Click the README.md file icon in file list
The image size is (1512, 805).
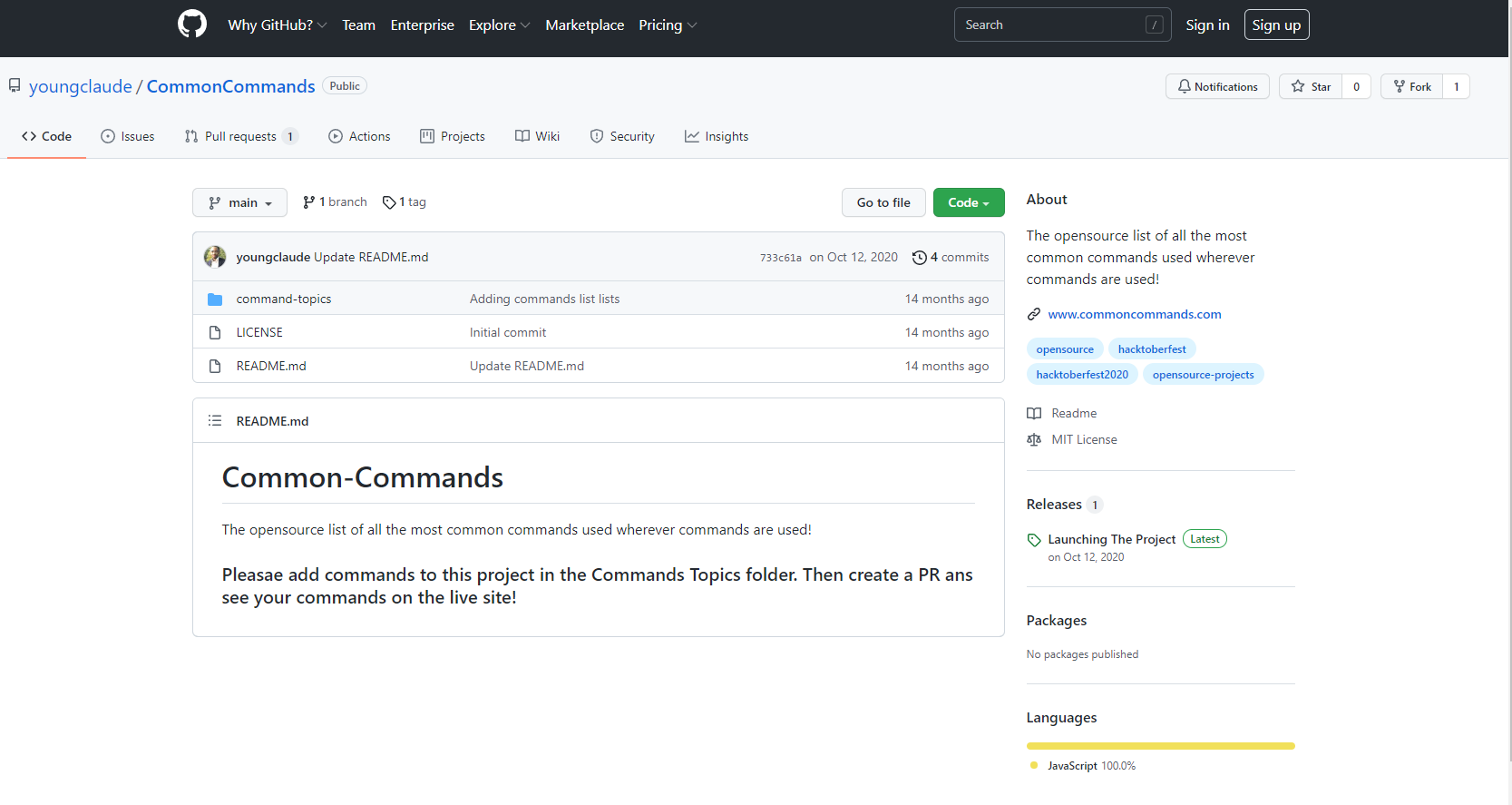click(215, 366)
